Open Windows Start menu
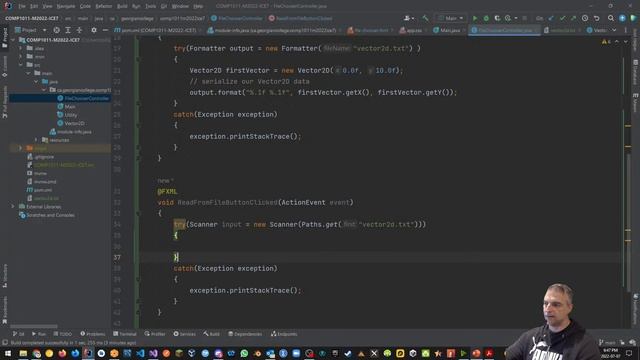This screenshot has width=640, height=360. [8, 353]
